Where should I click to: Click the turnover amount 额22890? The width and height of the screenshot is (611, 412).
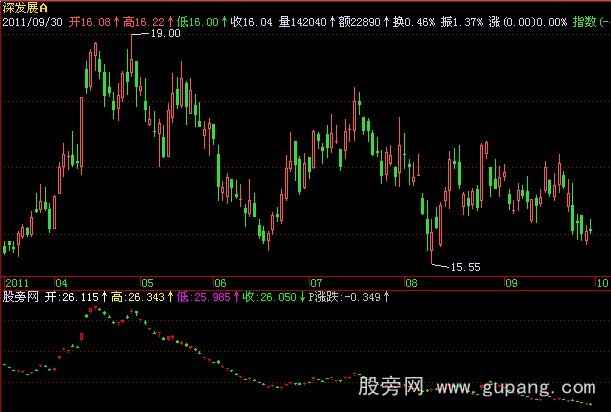pos(359,22)
